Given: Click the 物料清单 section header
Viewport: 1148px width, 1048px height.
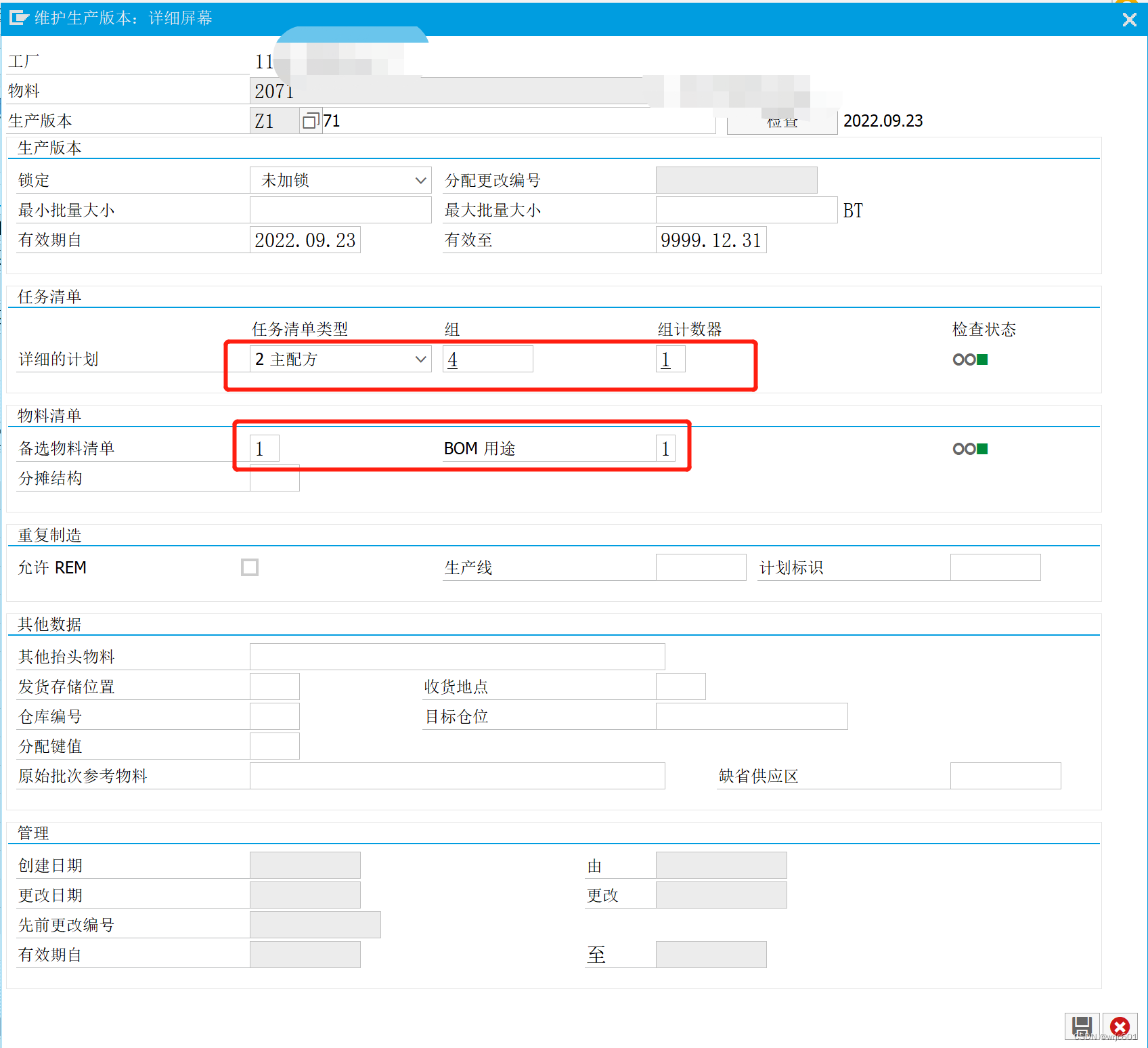Looking at the screenshot, I should [49, 416].
